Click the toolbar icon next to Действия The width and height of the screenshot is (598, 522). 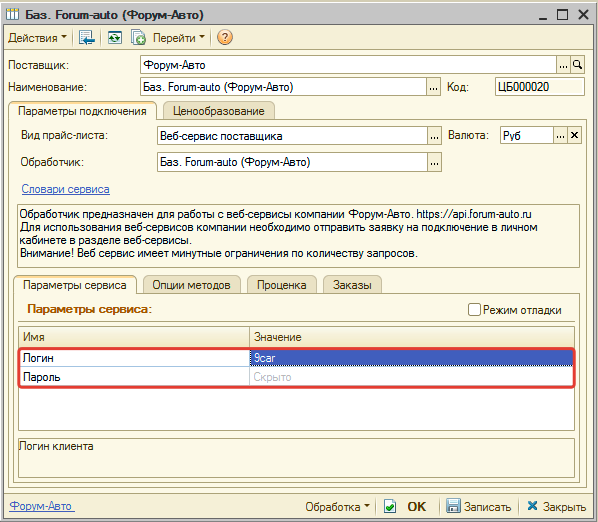click(x=87, y=37)
